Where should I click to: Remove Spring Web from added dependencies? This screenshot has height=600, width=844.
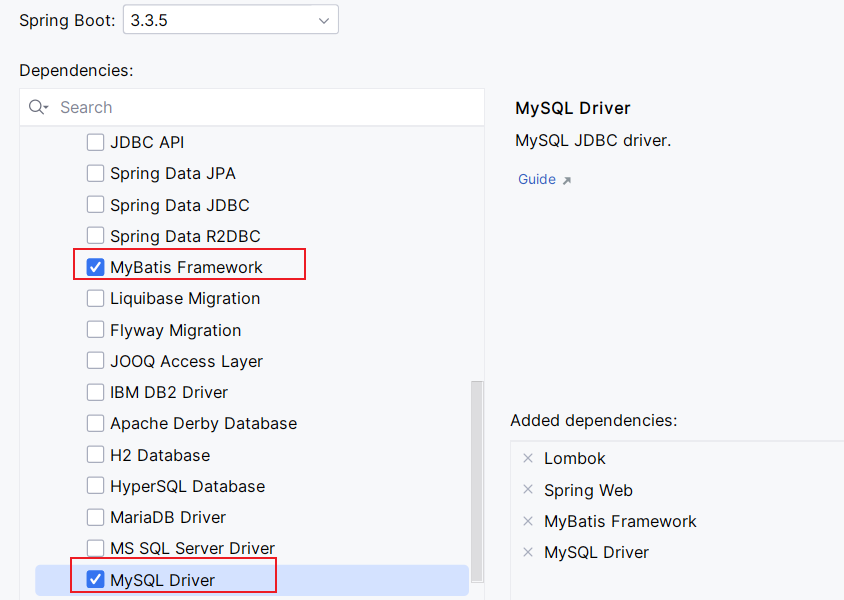pos(528,490)
